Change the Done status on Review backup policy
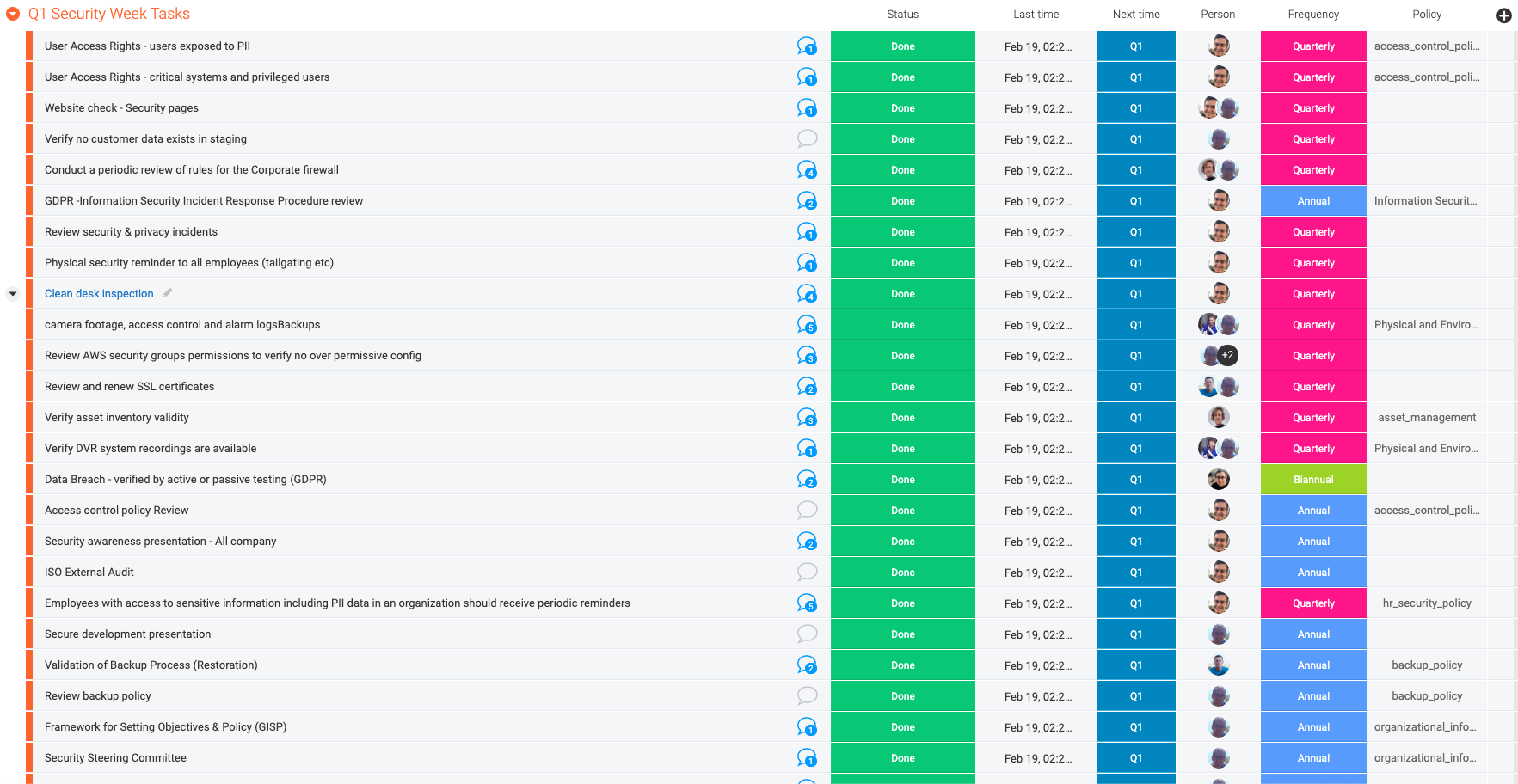The width and height of the screenshot is (1518, 784). click(x=902, y=695)
